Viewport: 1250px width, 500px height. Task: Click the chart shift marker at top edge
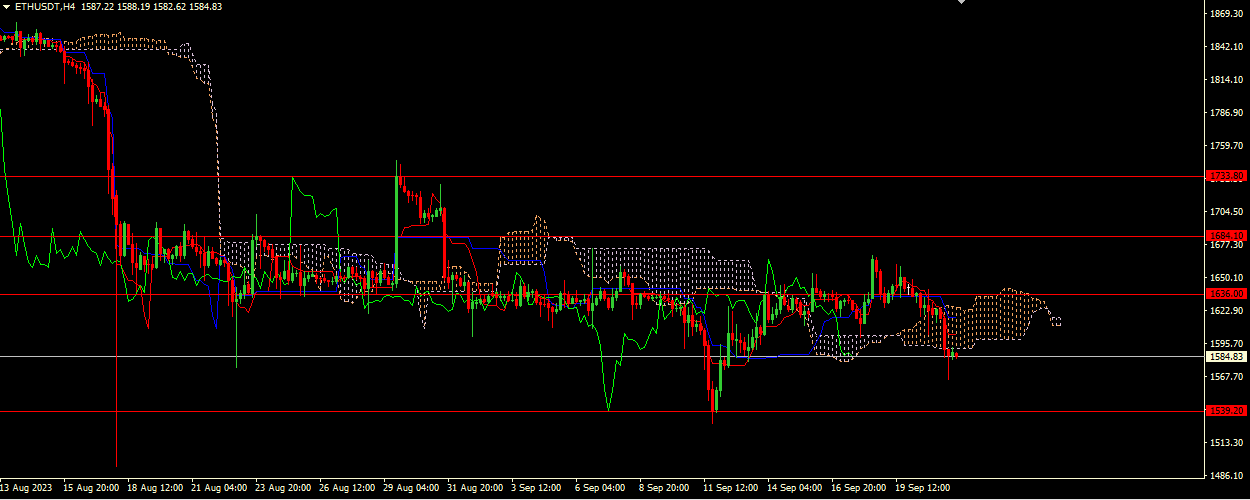click(x=962, y=3)
